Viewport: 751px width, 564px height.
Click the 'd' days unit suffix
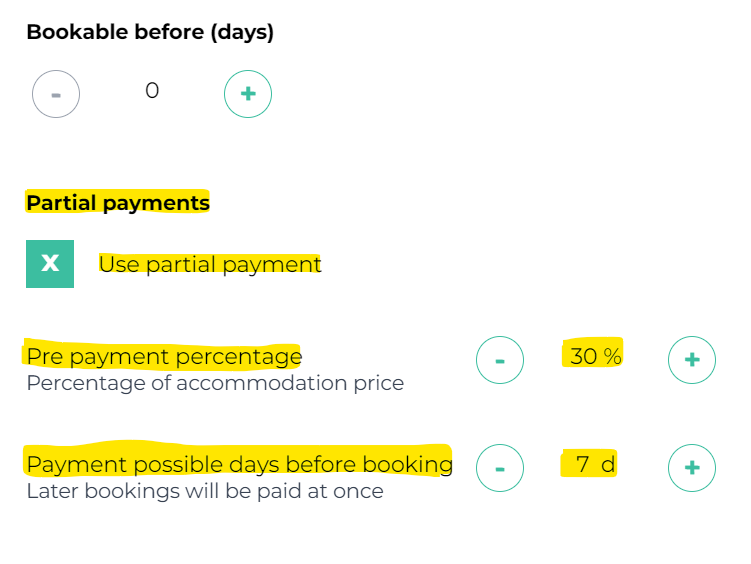[608, 464]
